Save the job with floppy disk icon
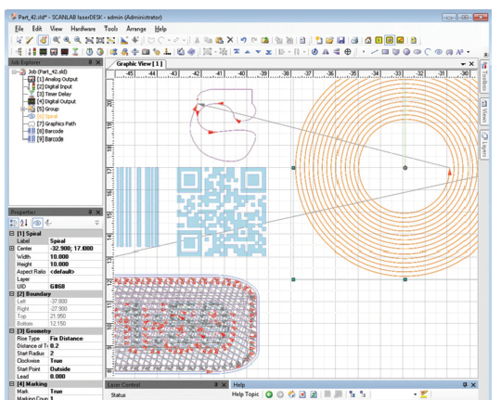500x400 pixels. coord(341,40)
